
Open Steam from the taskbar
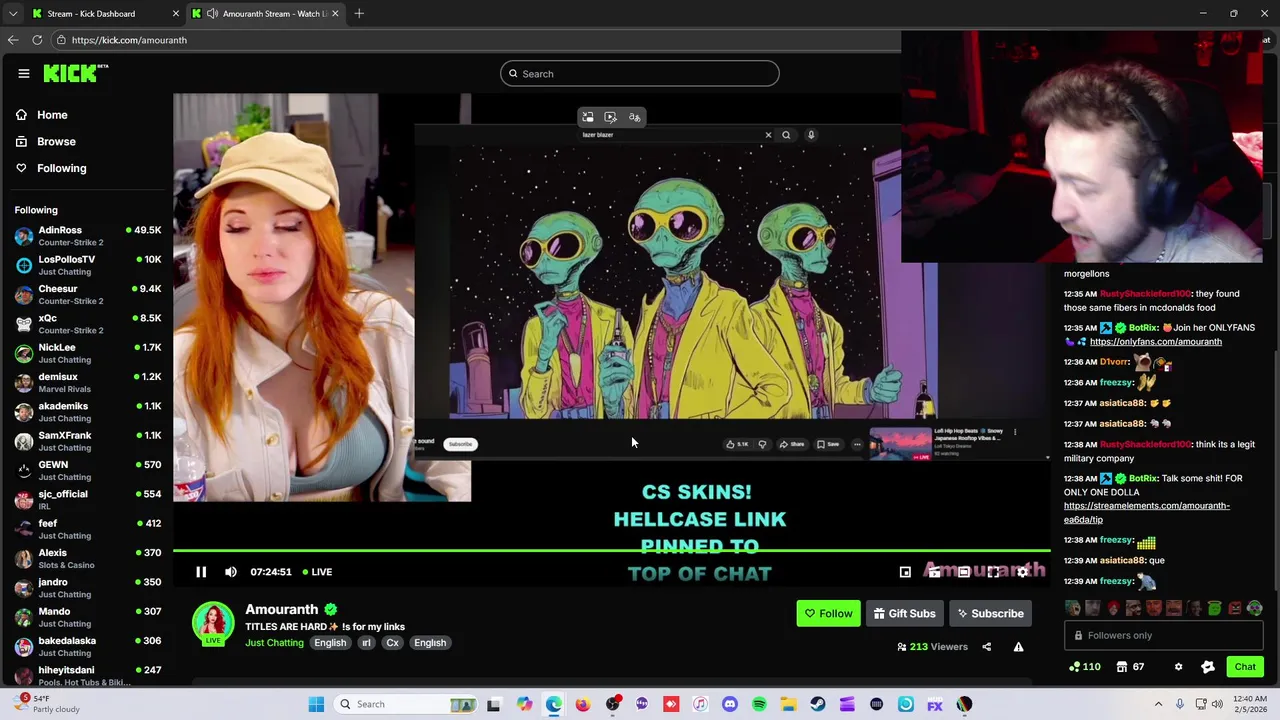coord(818,704)
